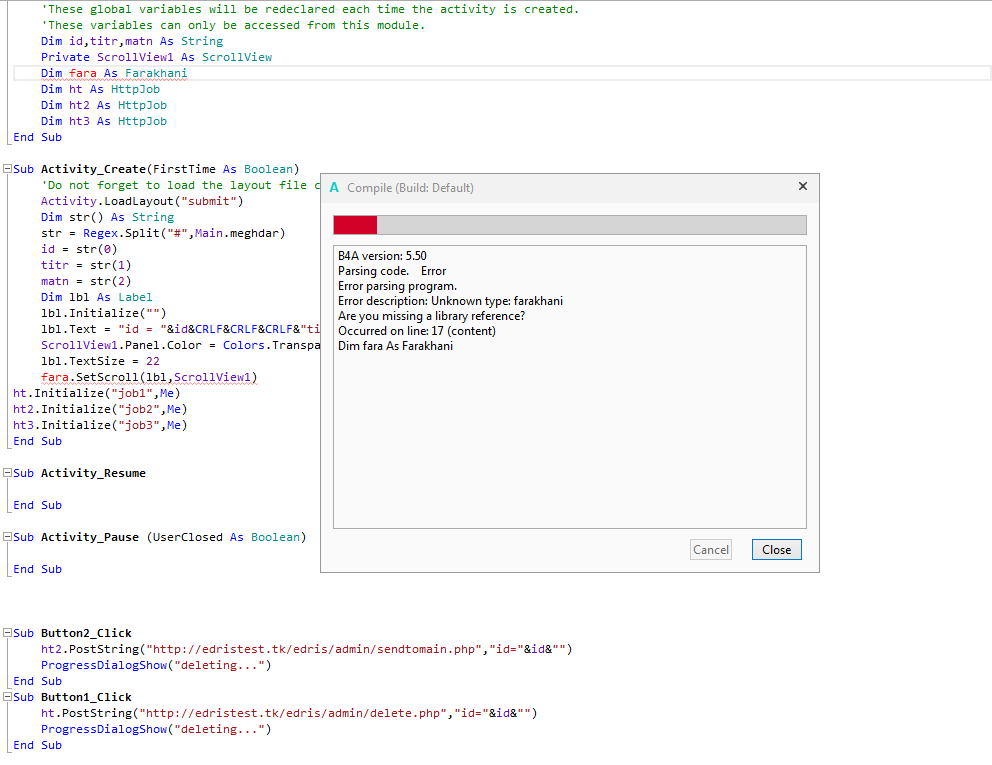Collapse the Activity_Pause sub
The height and width of the screenshot is (765, 992).
click(x=8, y=537)
